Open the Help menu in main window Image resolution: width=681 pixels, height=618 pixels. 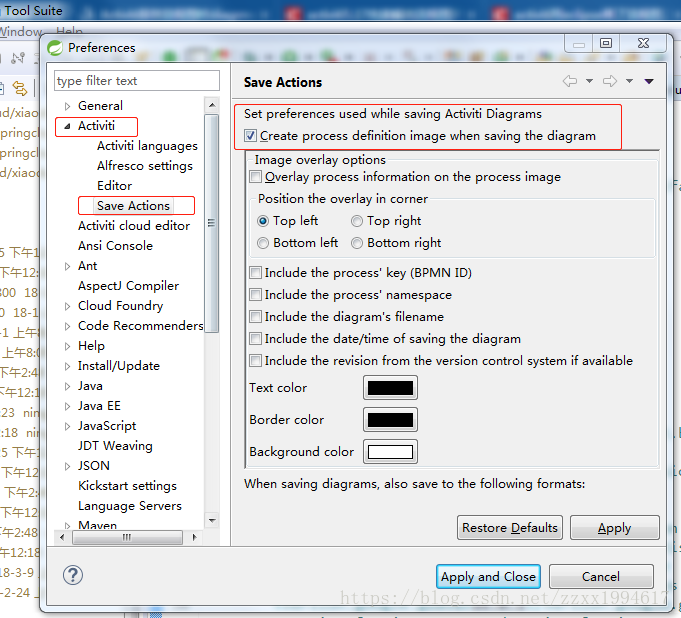[69, 31]
